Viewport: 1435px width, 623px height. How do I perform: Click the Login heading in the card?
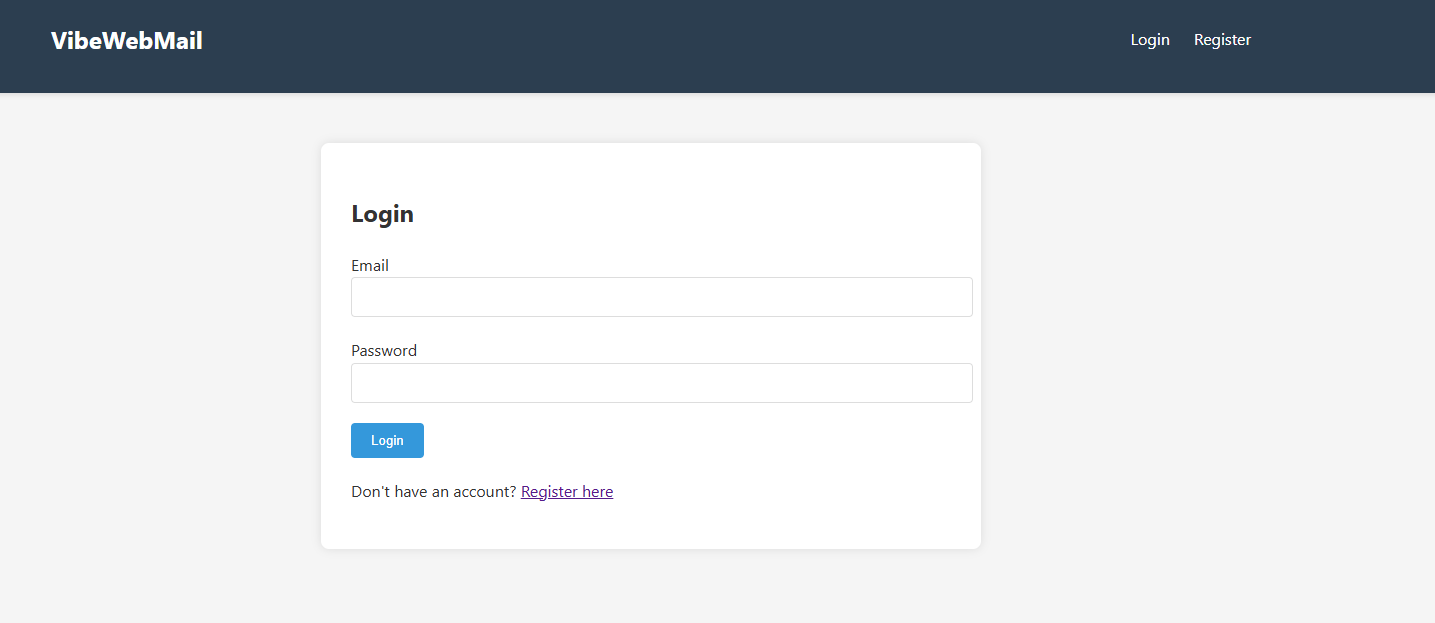[382, 214]
